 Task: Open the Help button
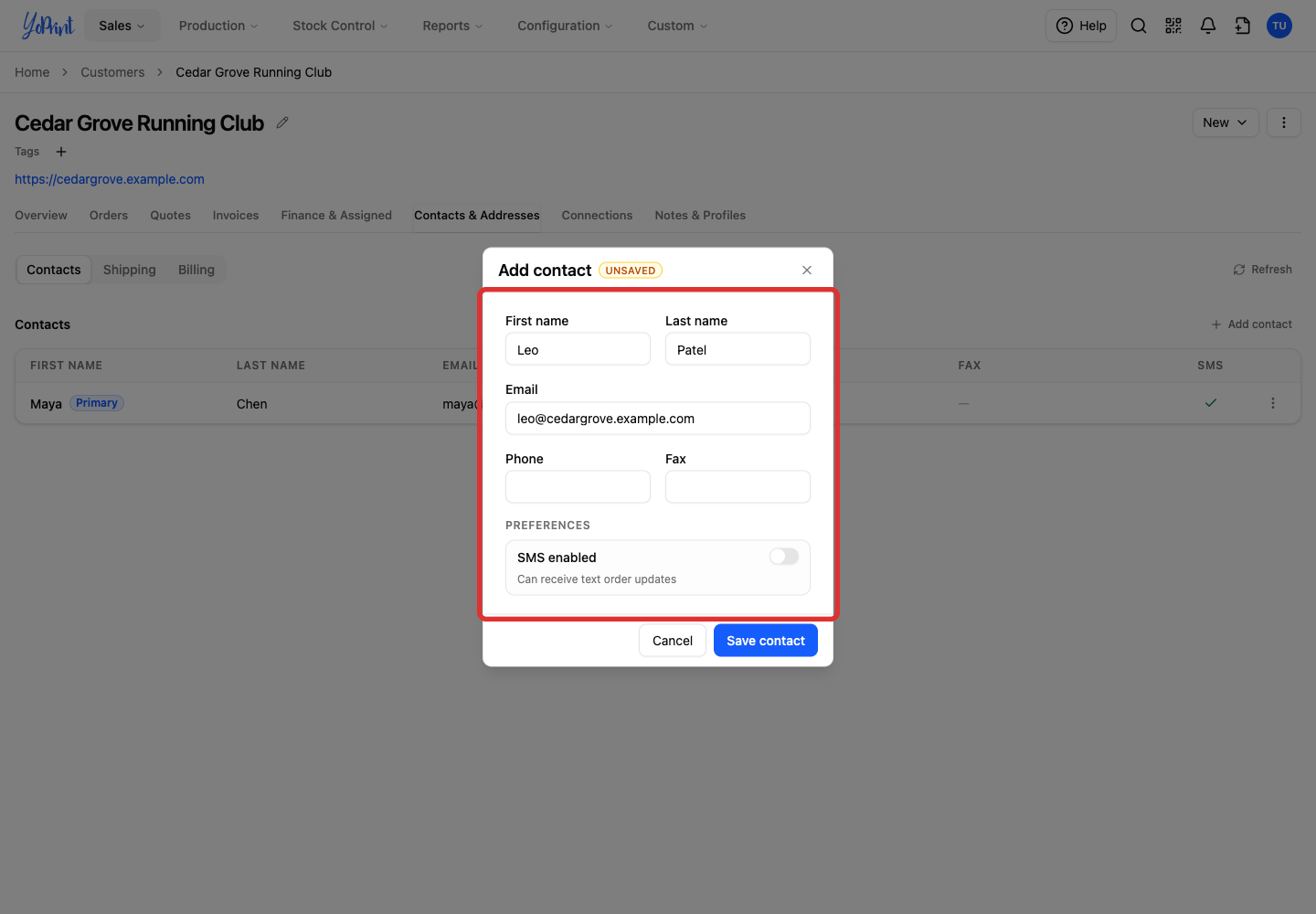[1081, 26]
